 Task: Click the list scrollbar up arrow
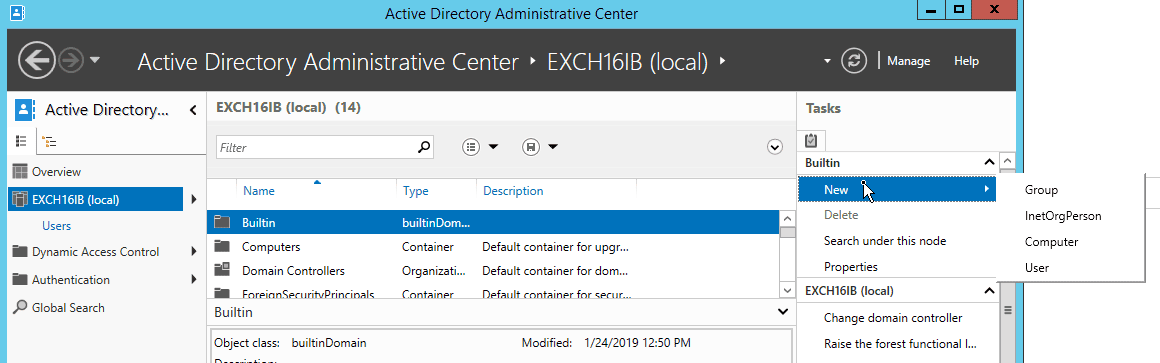tap(788, 218)
